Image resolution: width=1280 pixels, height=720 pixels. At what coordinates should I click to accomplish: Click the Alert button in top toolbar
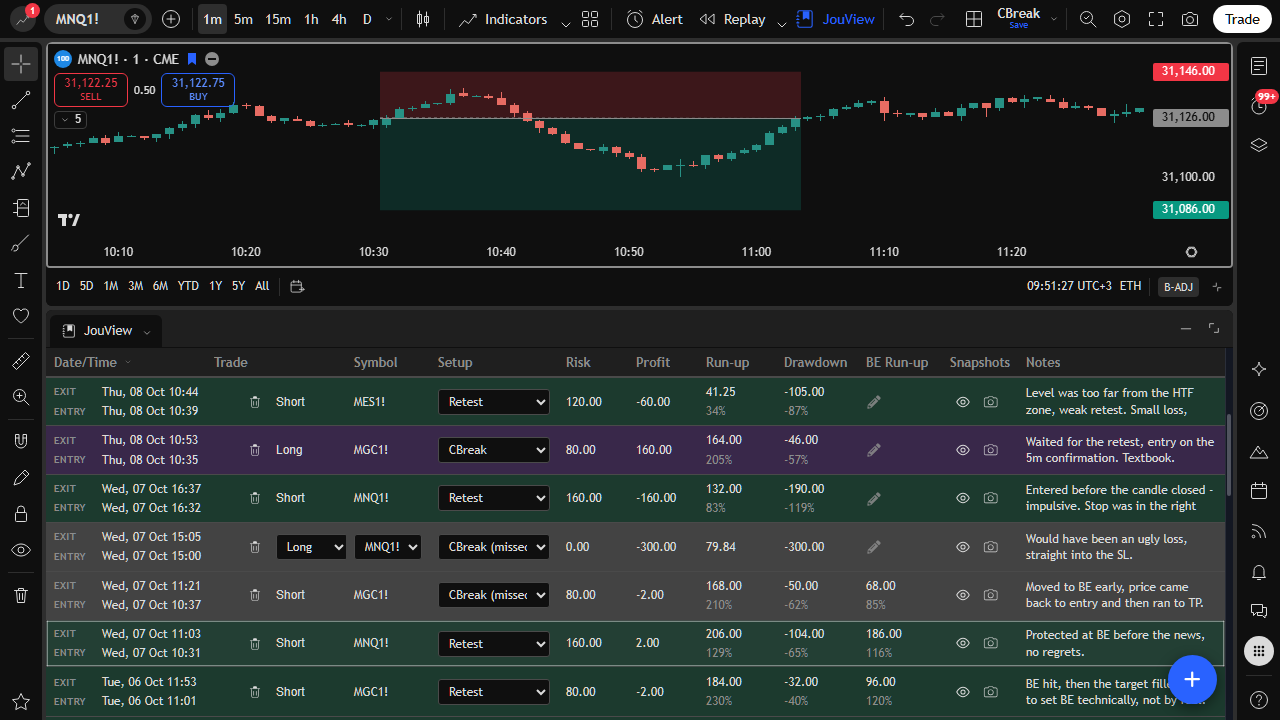point(654,19)
